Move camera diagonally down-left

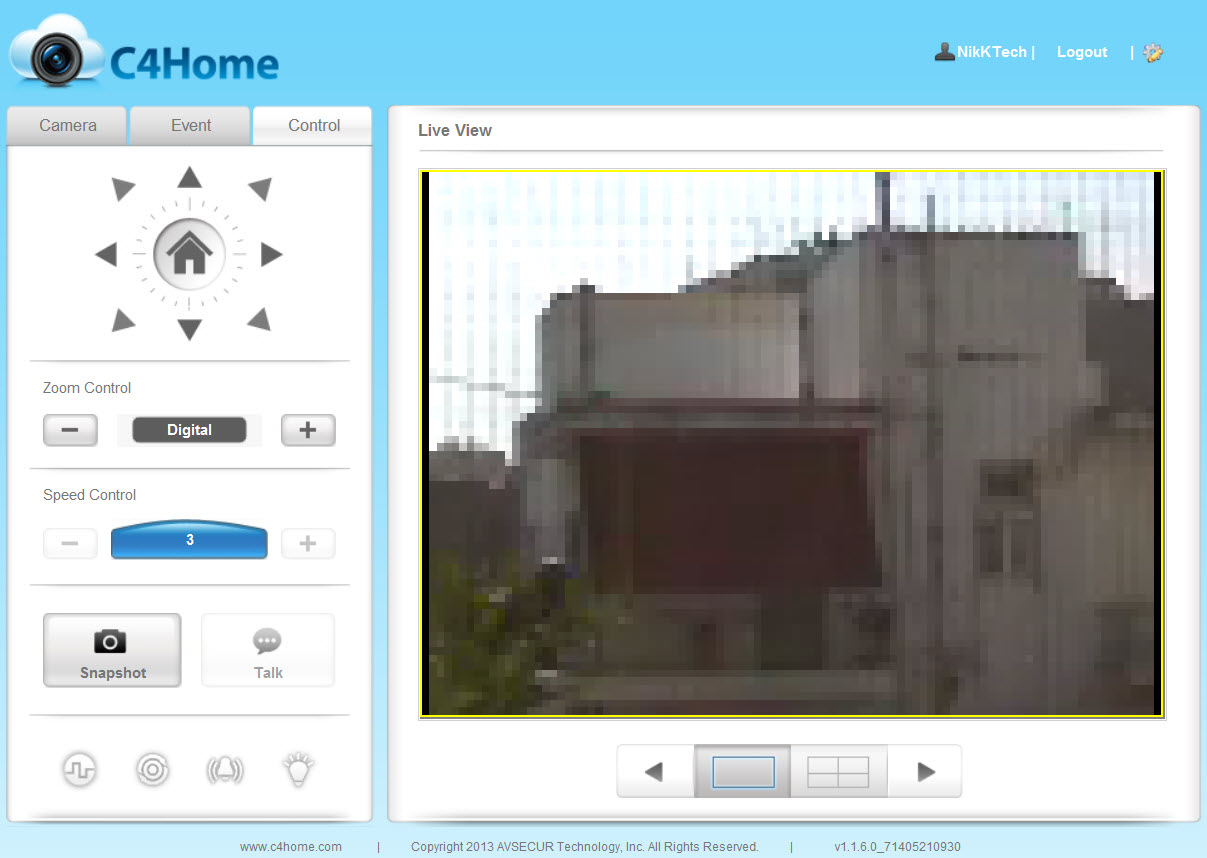[123, 320]
